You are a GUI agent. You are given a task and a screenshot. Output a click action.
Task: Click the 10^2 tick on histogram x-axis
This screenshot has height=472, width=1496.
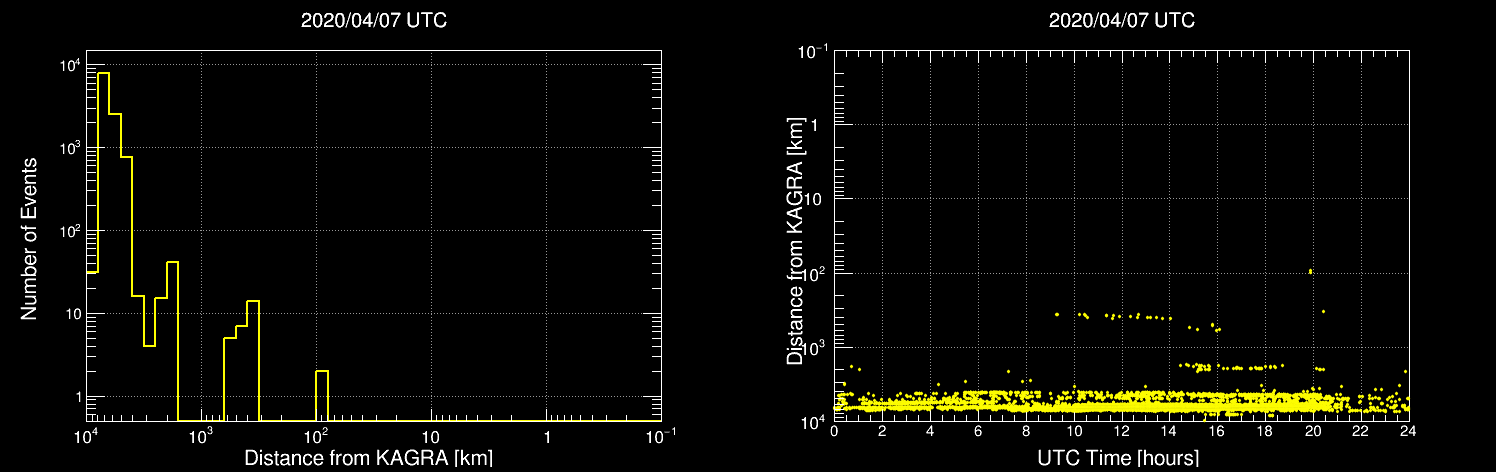coord(316,436)
